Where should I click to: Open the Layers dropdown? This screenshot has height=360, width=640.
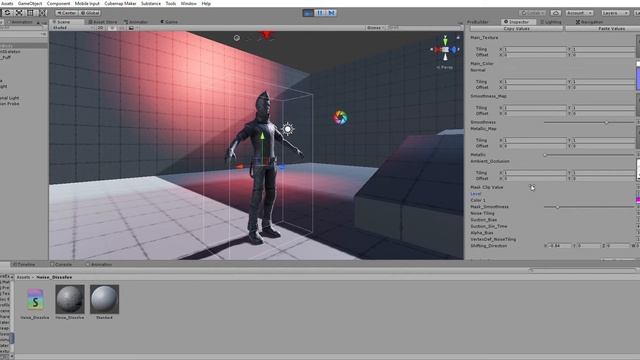(x=615, y=13)
